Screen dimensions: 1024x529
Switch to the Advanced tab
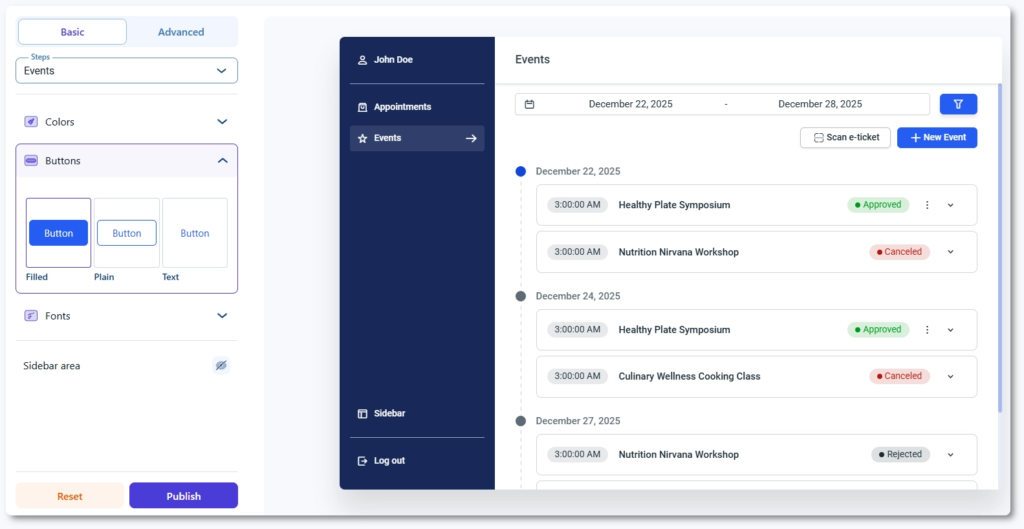(x=181, y=32)
